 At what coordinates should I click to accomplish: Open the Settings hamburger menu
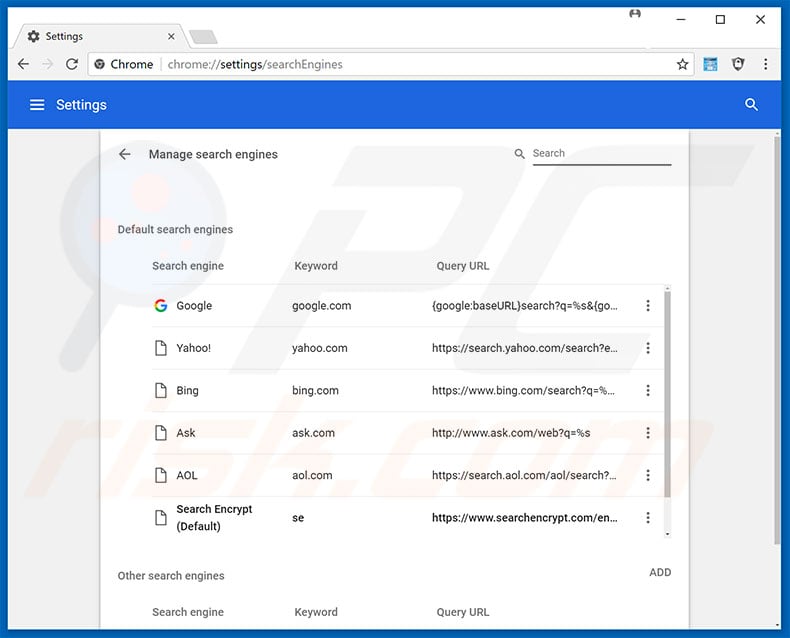click(x=37, y=105)
